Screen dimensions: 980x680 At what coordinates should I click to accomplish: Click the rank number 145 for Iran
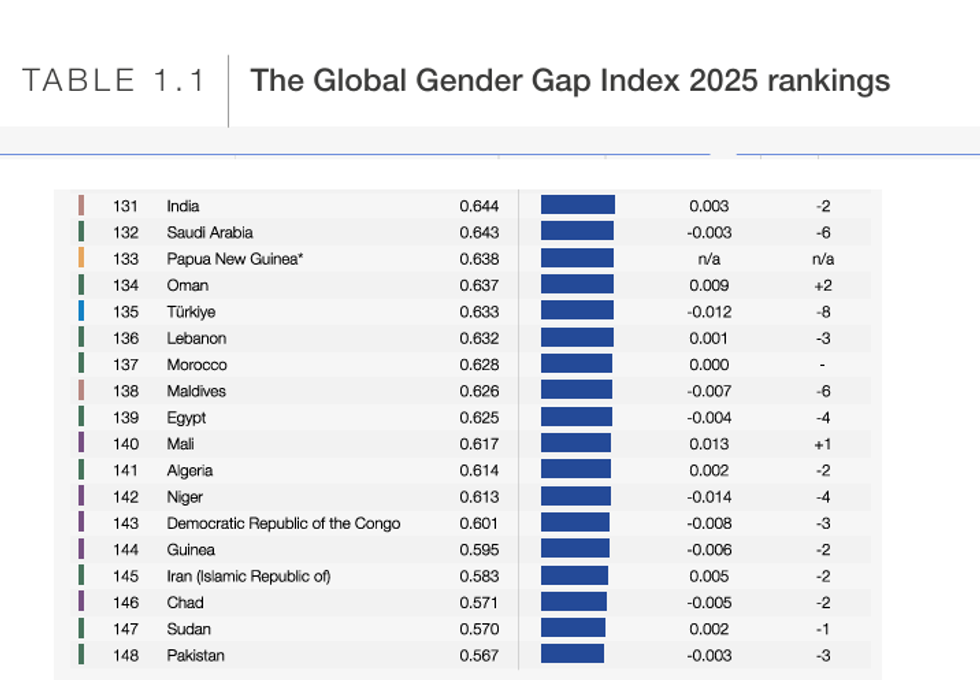[x=126, y=576]
